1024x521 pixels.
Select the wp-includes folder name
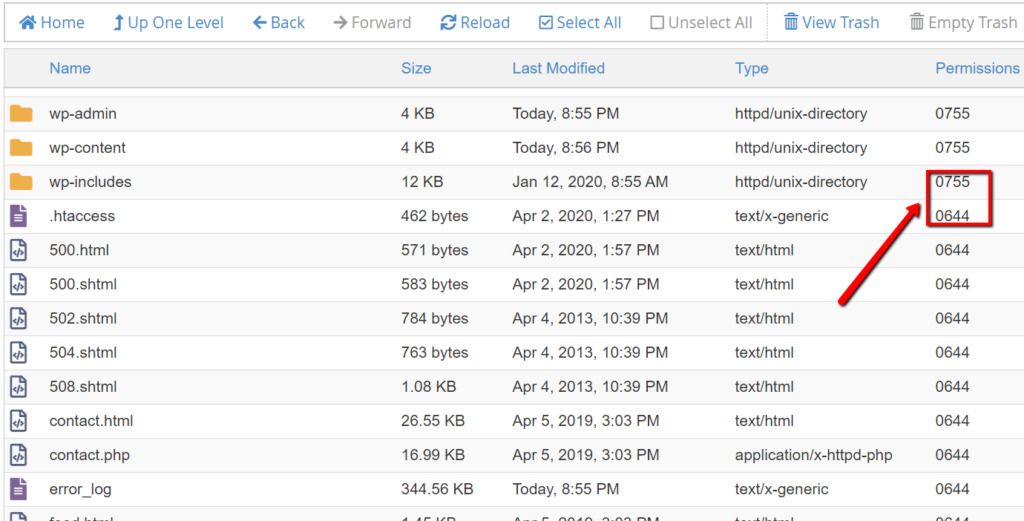(x=90, y=182)
